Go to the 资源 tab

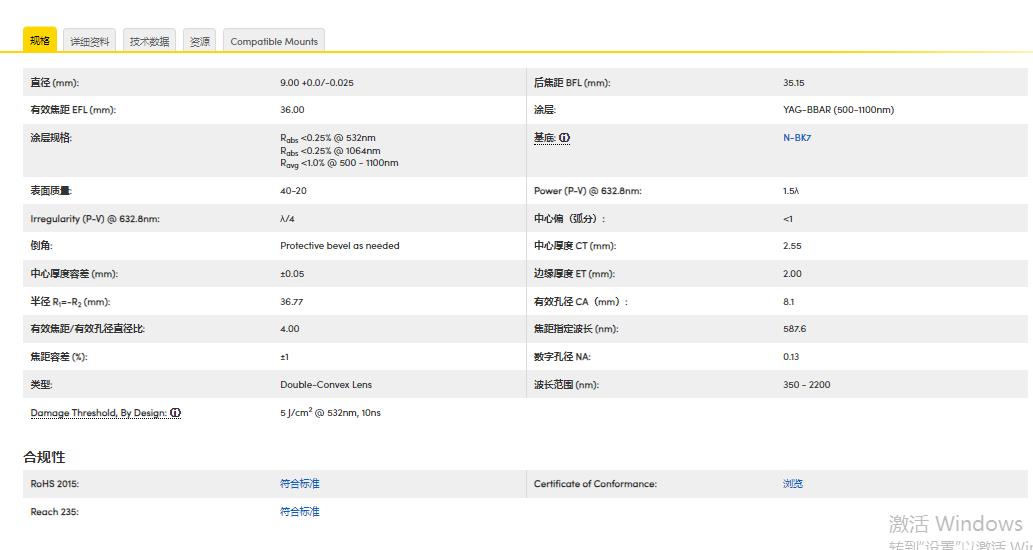point(200,42)
